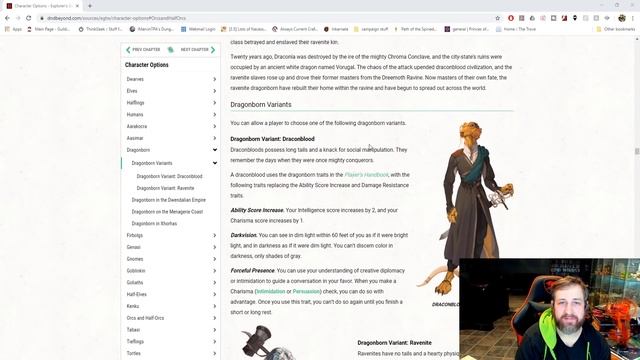This screenshot has width=640, height=360.
Task: Expand the Firbolgs section chevron
Action: tap(214, 236)
